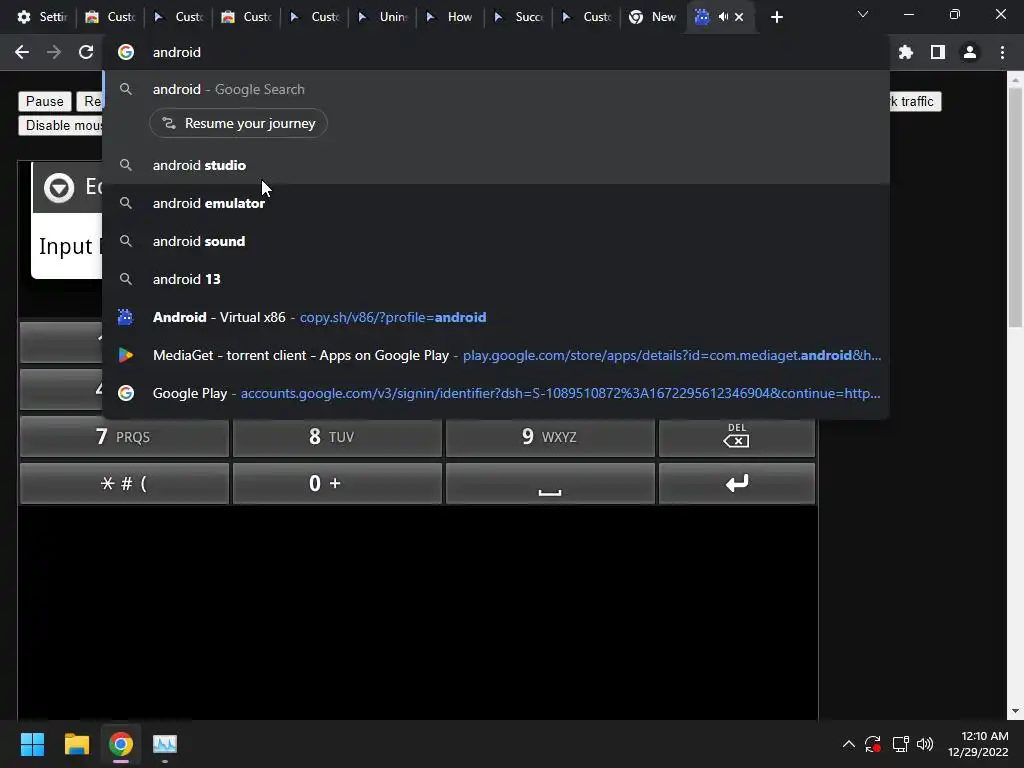The height and width of the screenshot is (768, 1024).
Task: Tap keypad key 0 +
Action: 337,483
